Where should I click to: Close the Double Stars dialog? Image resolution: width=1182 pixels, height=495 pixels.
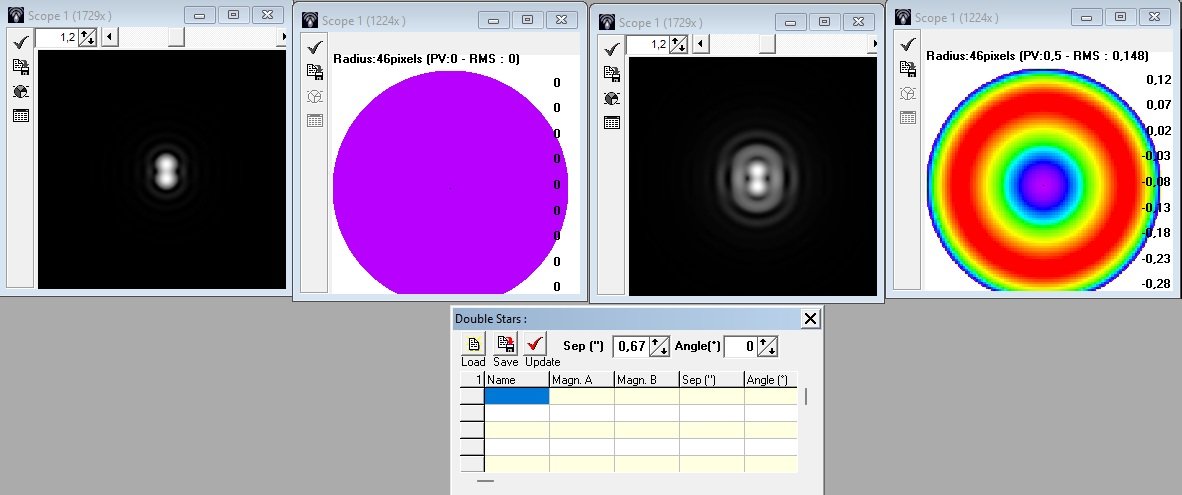click(810, 319)
